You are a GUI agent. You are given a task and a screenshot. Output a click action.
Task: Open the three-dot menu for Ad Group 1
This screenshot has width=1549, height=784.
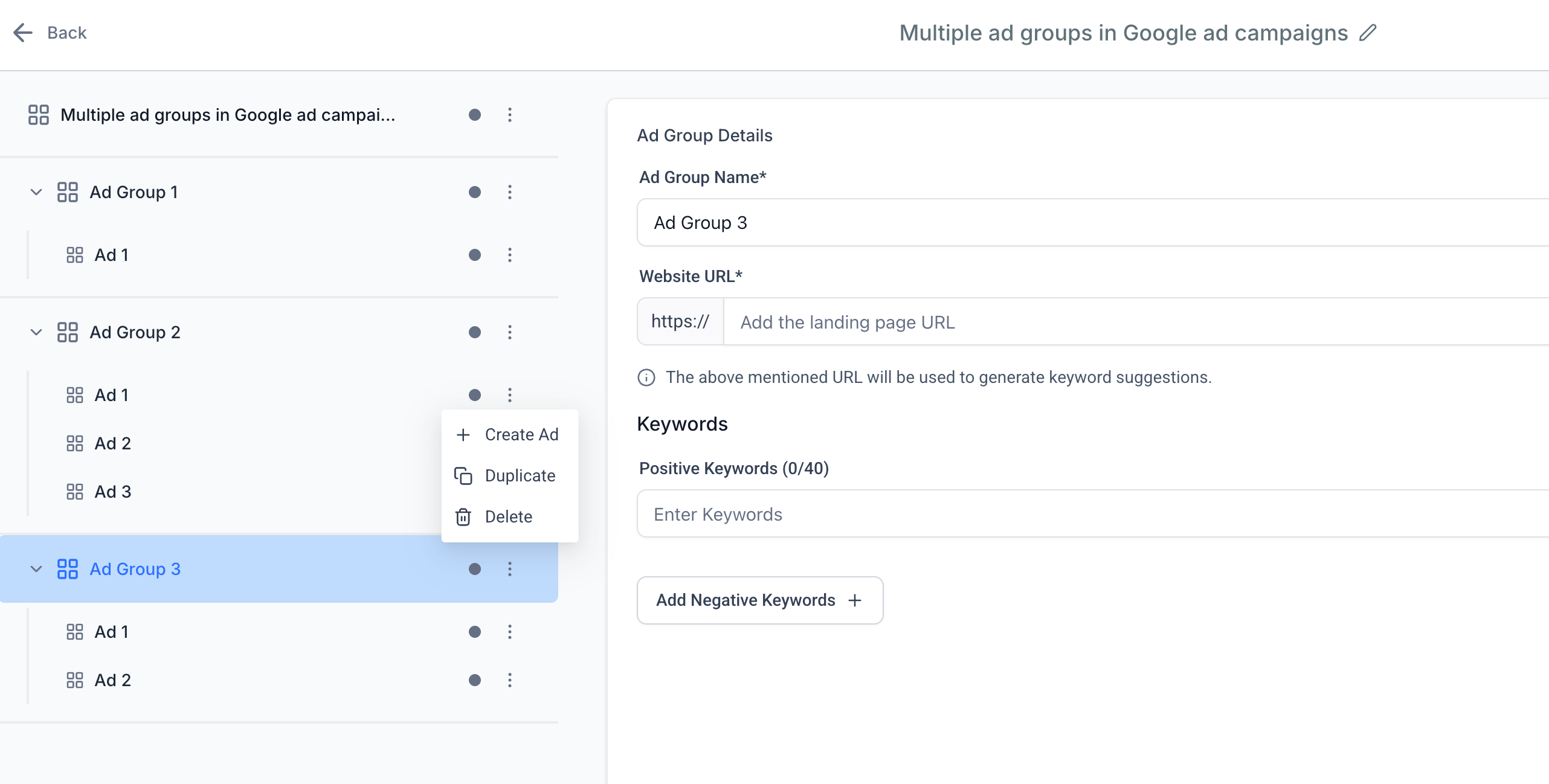[510, 192]
